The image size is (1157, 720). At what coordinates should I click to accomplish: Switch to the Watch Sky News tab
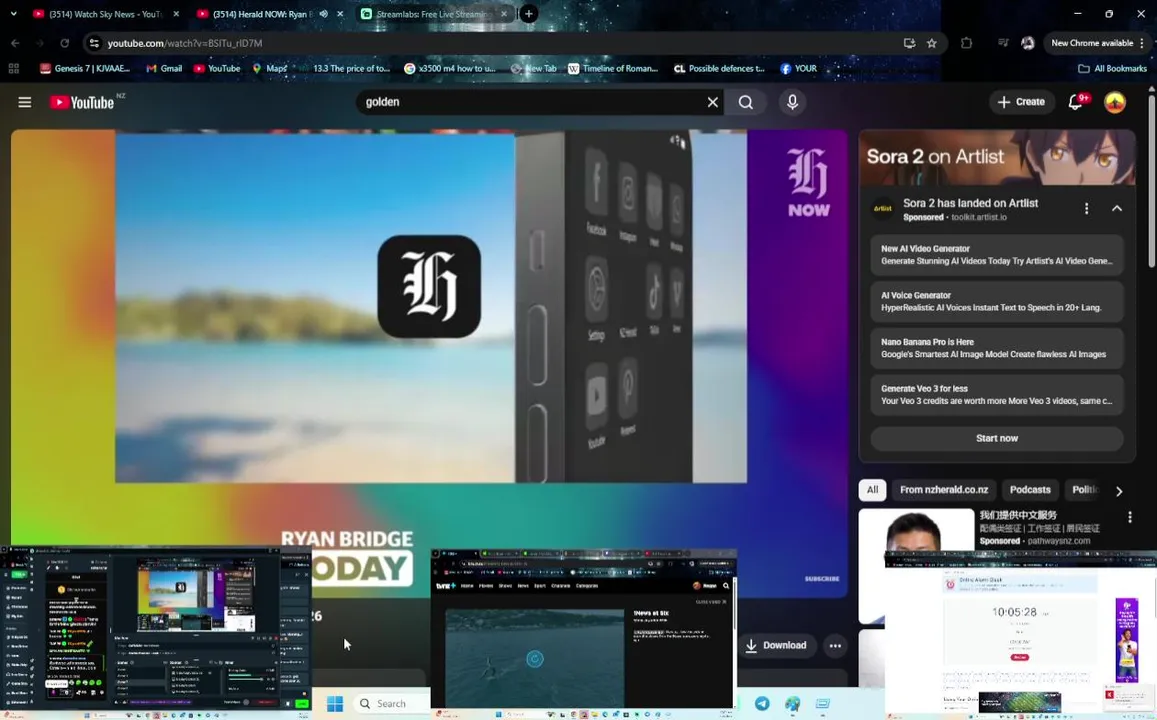pyautogui.click(x=106, y=13)
